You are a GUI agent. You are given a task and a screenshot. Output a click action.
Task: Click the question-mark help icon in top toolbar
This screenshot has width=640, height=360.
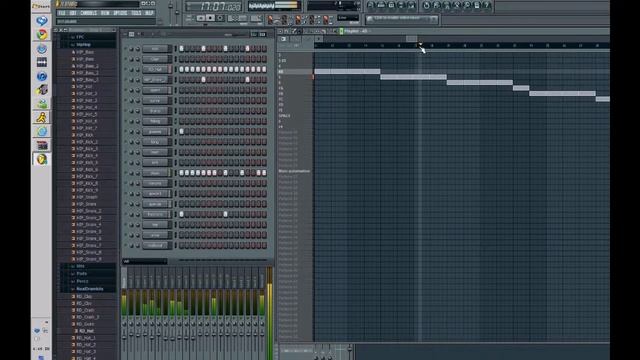click(487, 5)
